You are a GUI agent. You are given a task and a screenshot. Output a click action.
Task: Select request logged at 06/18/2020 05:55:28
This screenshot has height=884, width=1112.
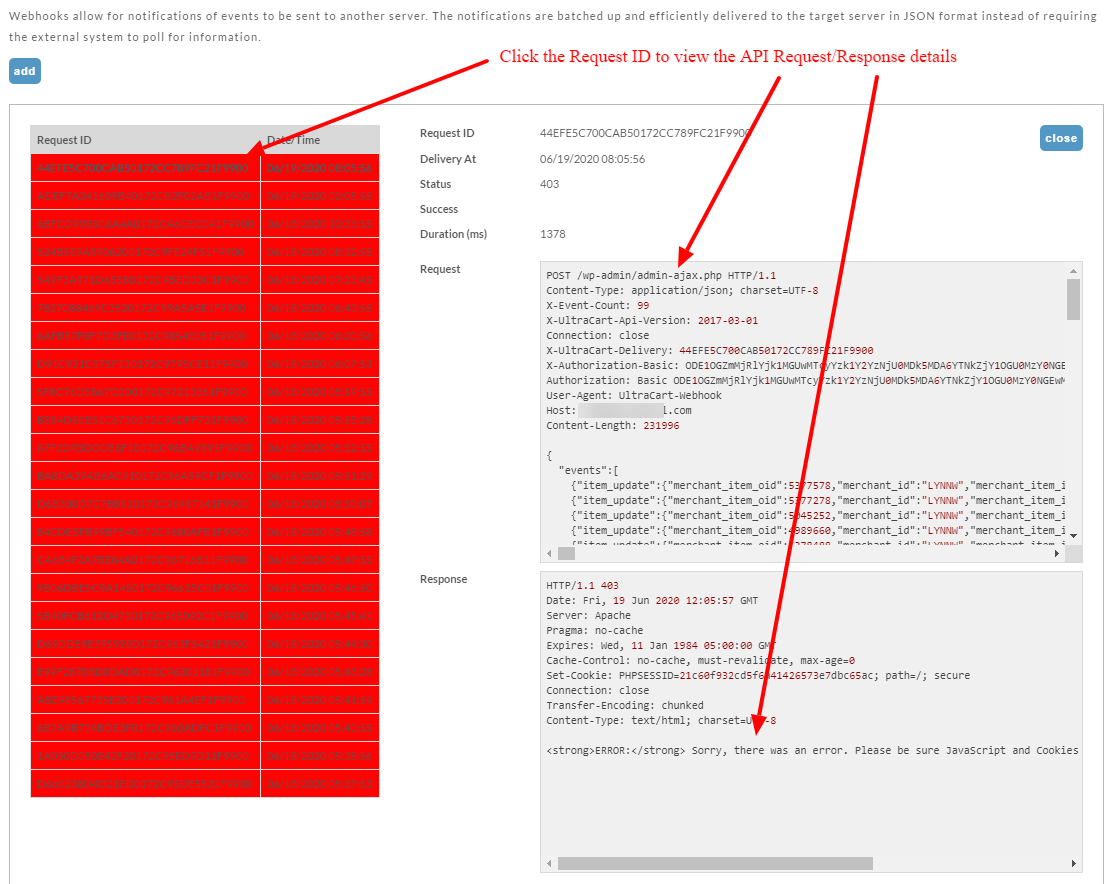coord(319,420)
